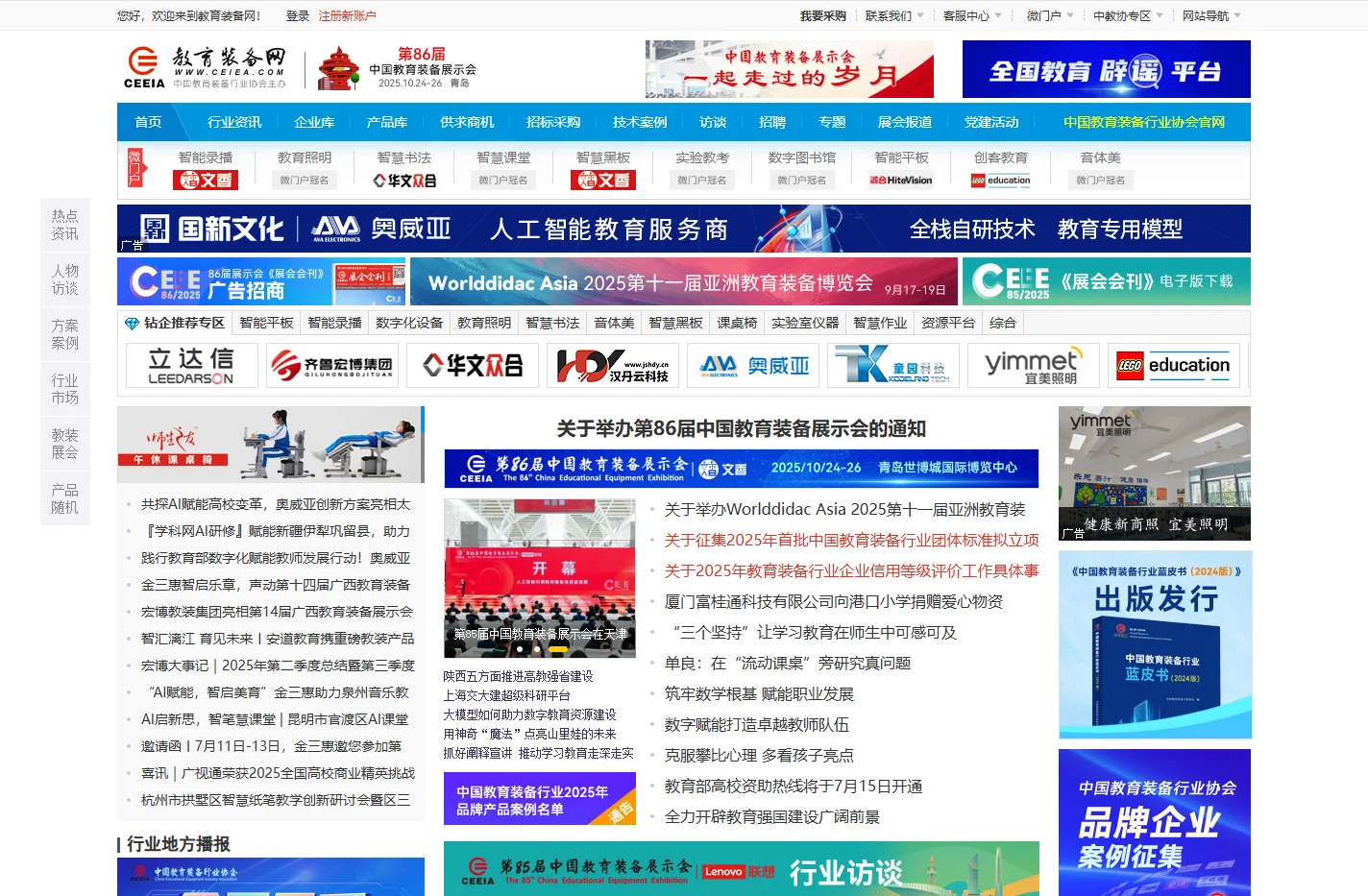Viewport: 1368px width, 896px height.
Task: Open article 邀请函丨7月11日-13日，金三惠邀您参加第
Action: (272, 746)
